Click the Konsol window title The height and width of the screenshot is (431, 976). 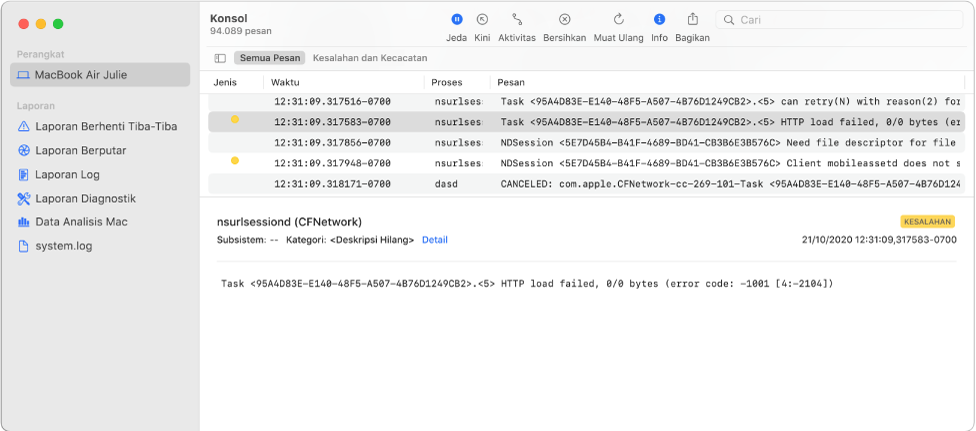click(x=228, y=18)
